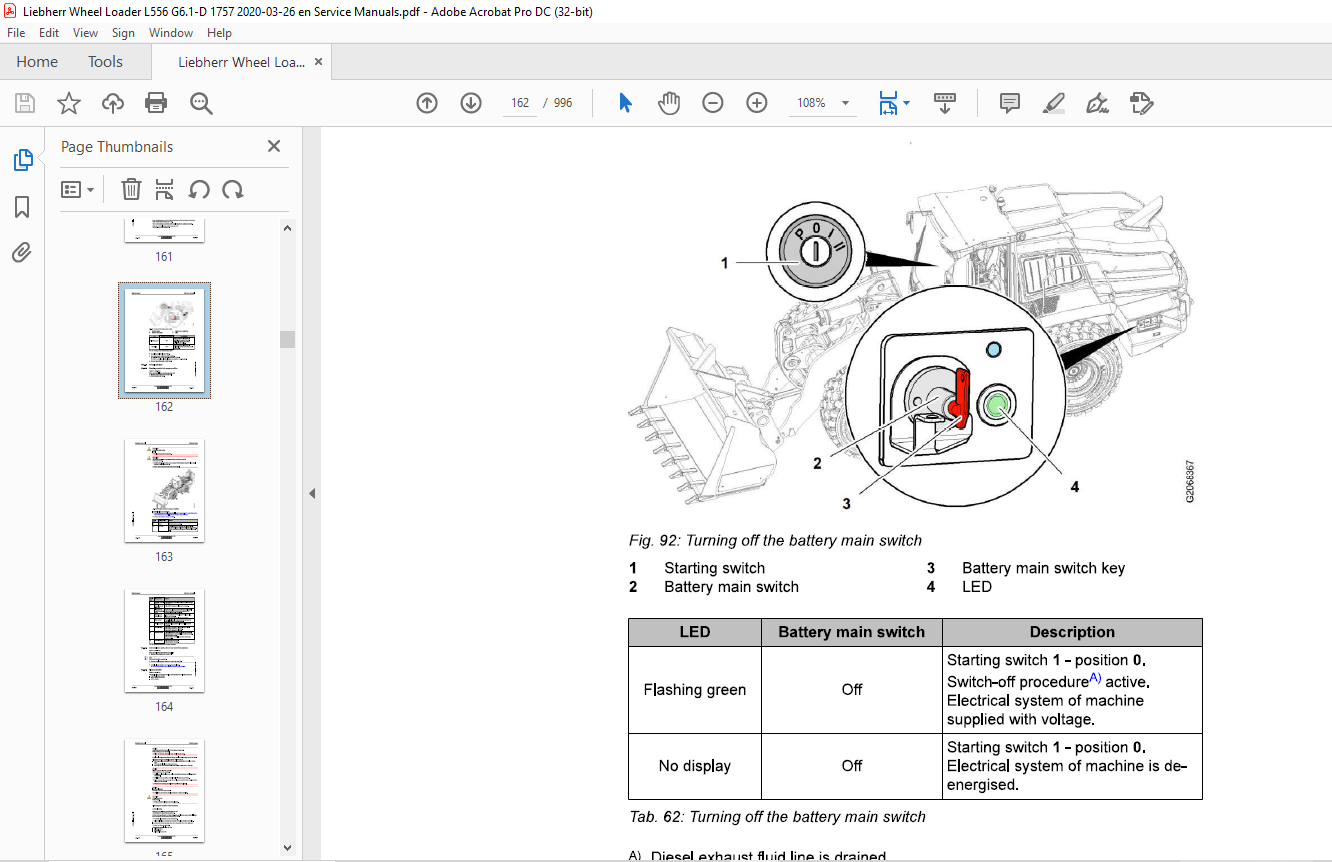Click the 'Flashing green' table cell
1332x862 pixels.
pos(695,690)
